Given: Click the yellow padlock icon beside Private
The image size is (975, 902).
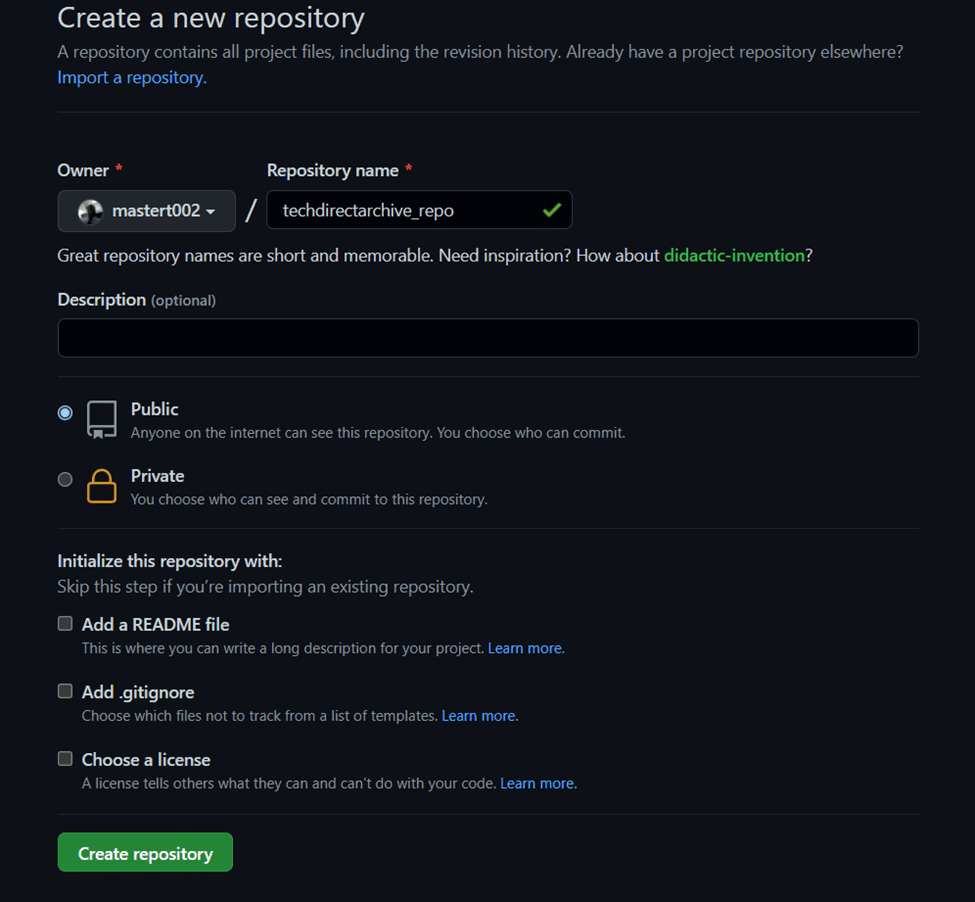Looking at the screenshot, I should click(x=101, y=486).
